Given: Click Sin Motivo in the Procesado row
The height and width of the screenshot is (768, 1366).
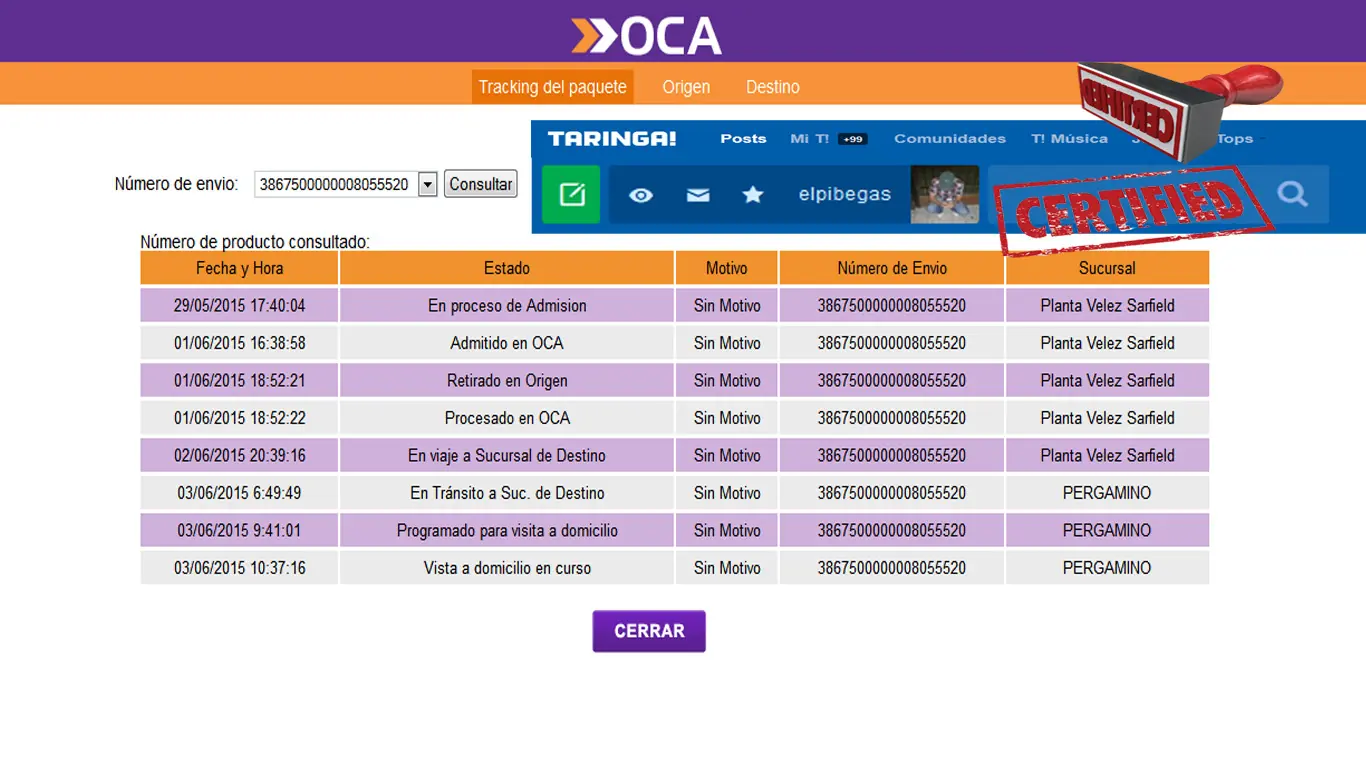Looking at the screenshot, I should coord(727,418).
